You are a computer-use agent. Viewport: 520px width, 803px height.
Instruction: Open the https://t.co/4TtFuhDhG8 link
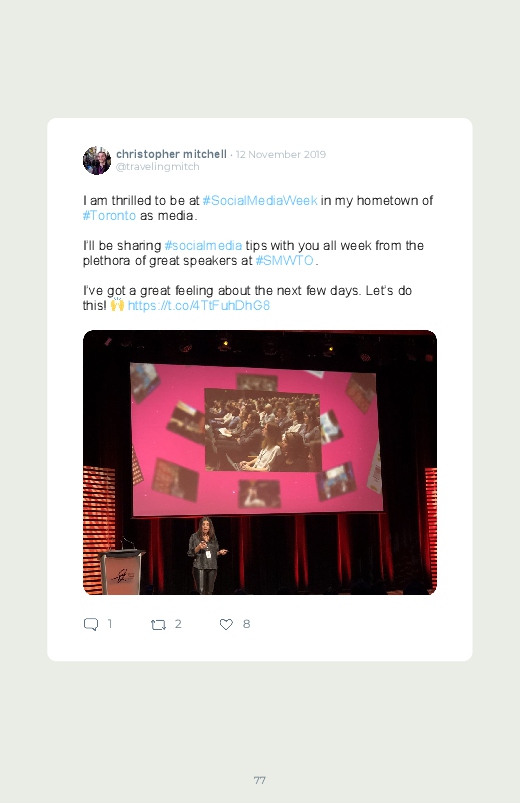(x=199, y=306)
